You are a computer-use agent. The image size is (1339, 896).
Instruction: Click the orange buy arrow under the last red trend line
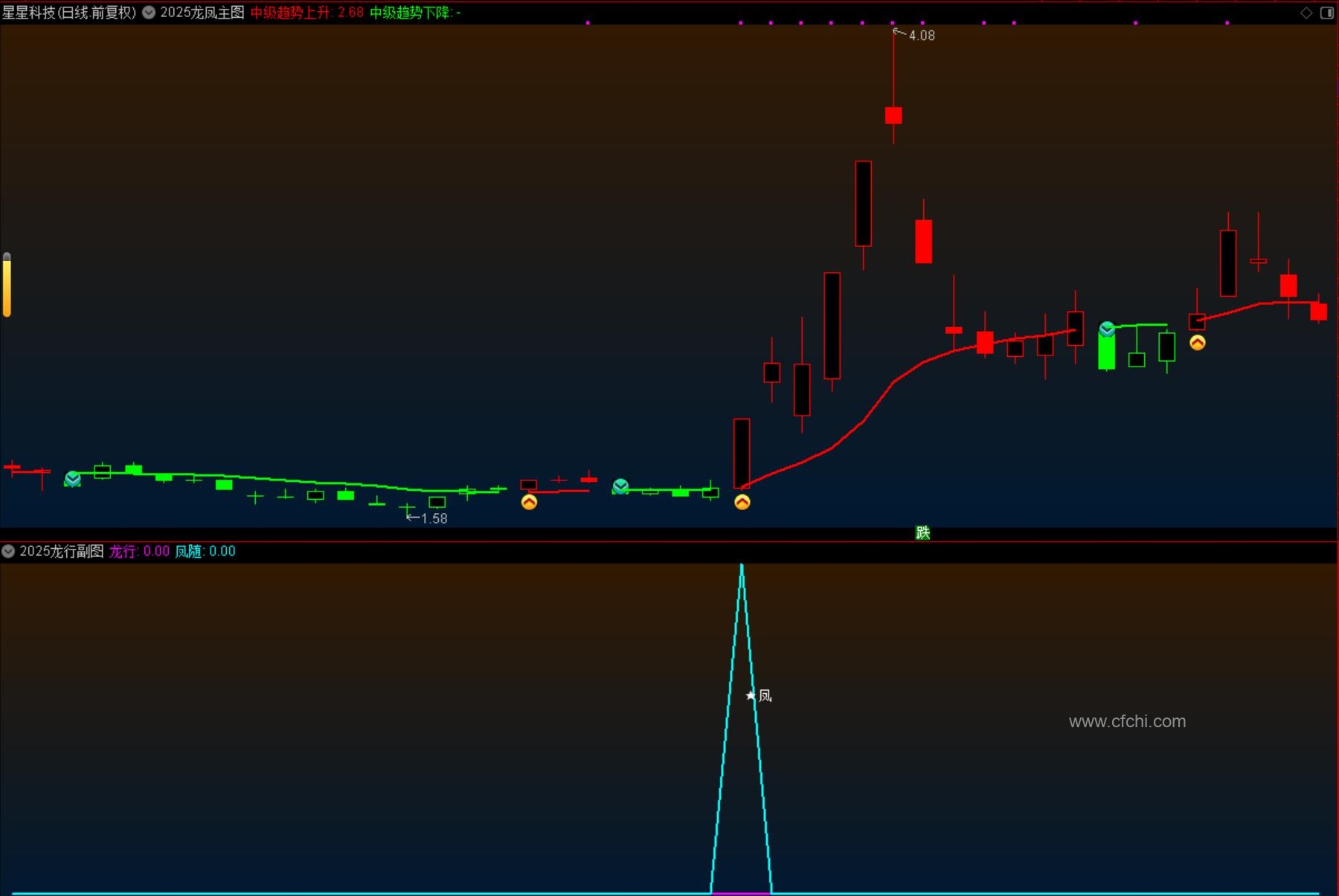pyautogui.click(x=1198, y=342)
